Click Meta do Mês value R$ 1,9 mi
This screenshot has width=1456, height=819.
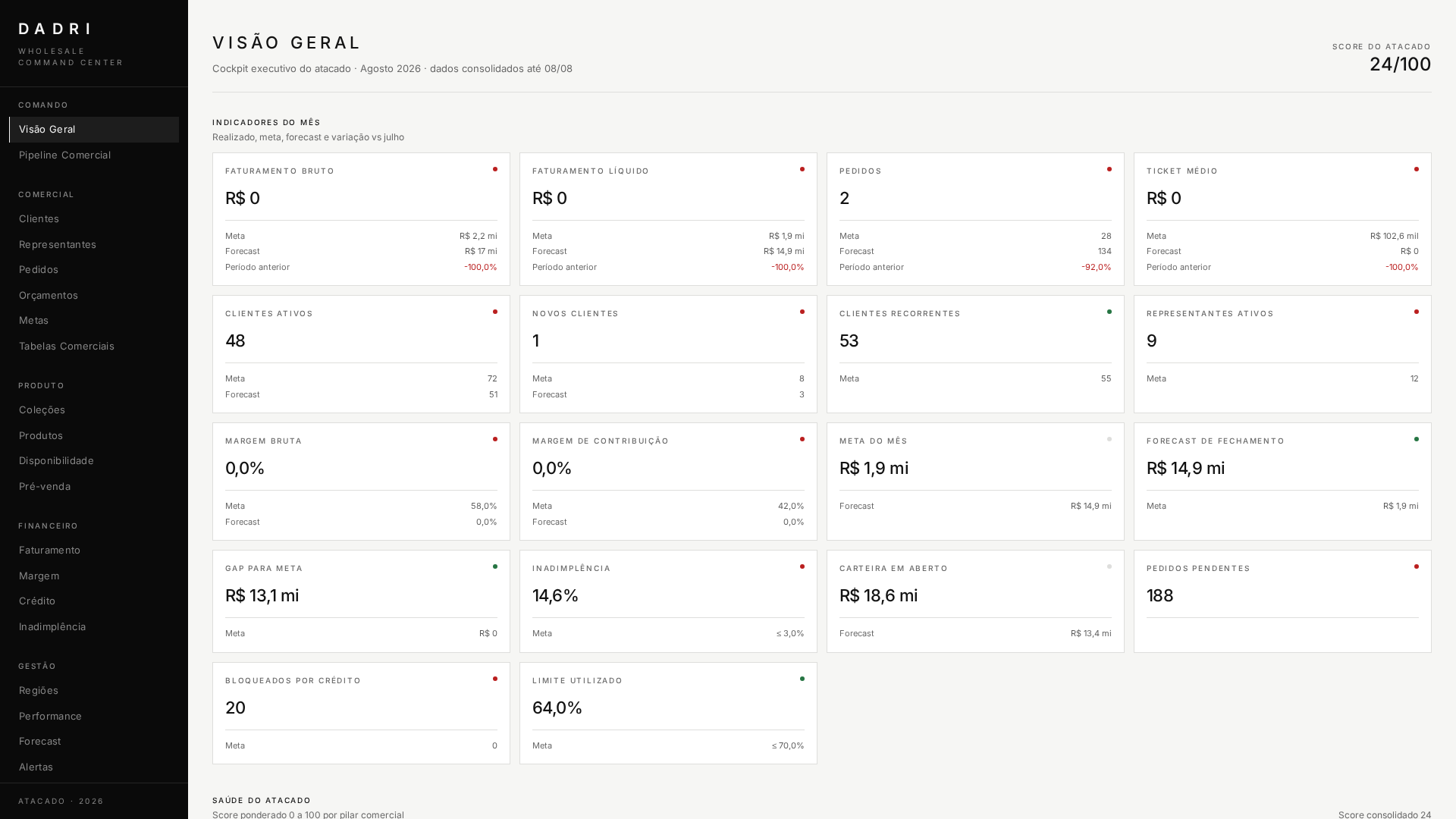[x=874, y=469]
